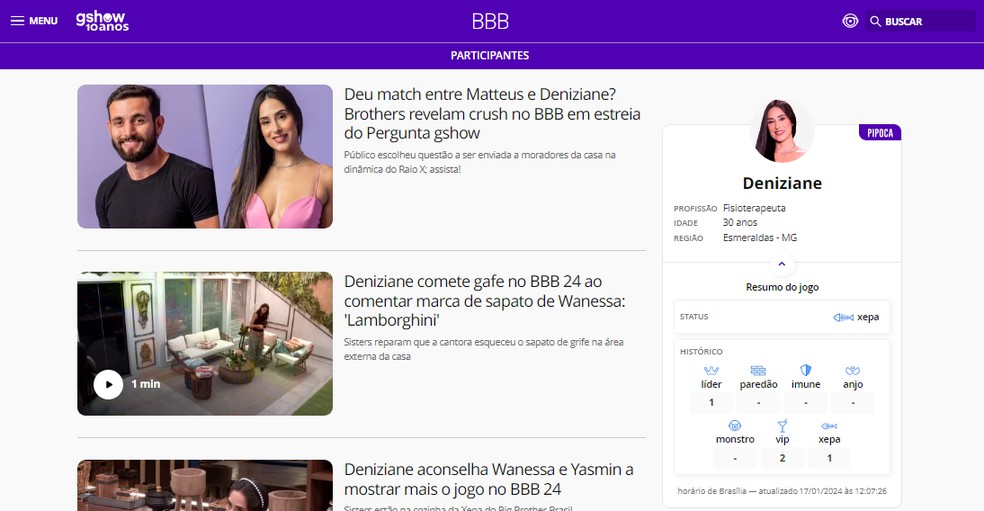Click the PIPOCA badge
The height and width of the screenshot is (511, 984).
click(880, 133)
